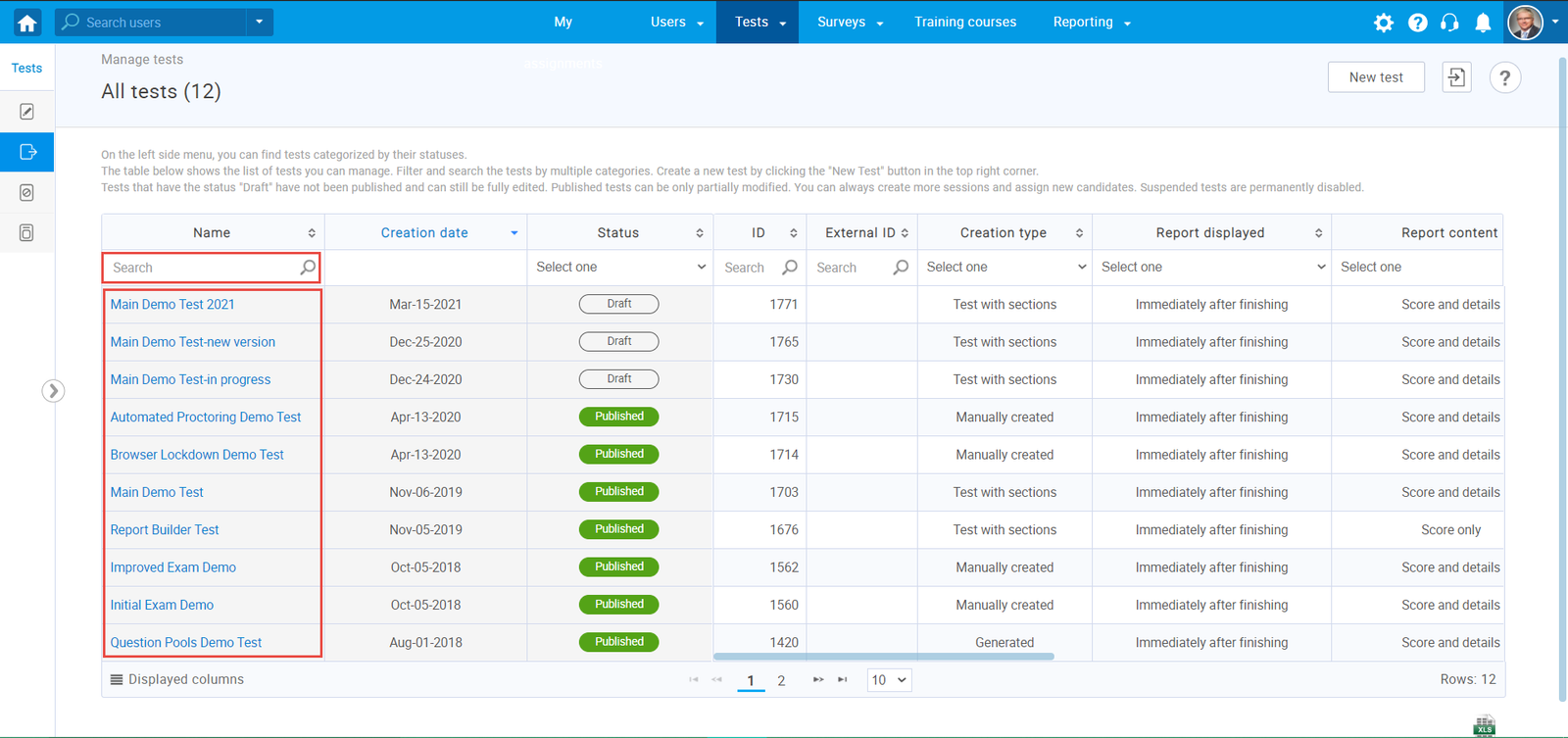The image size is (1568, 738).
Task: Open the settings gear icon
Action: [x=1383, y=23]
